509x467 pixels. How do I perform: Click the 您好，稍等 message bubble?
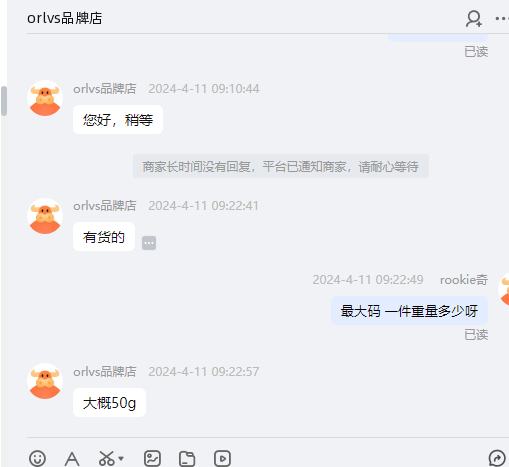[118, 120]
